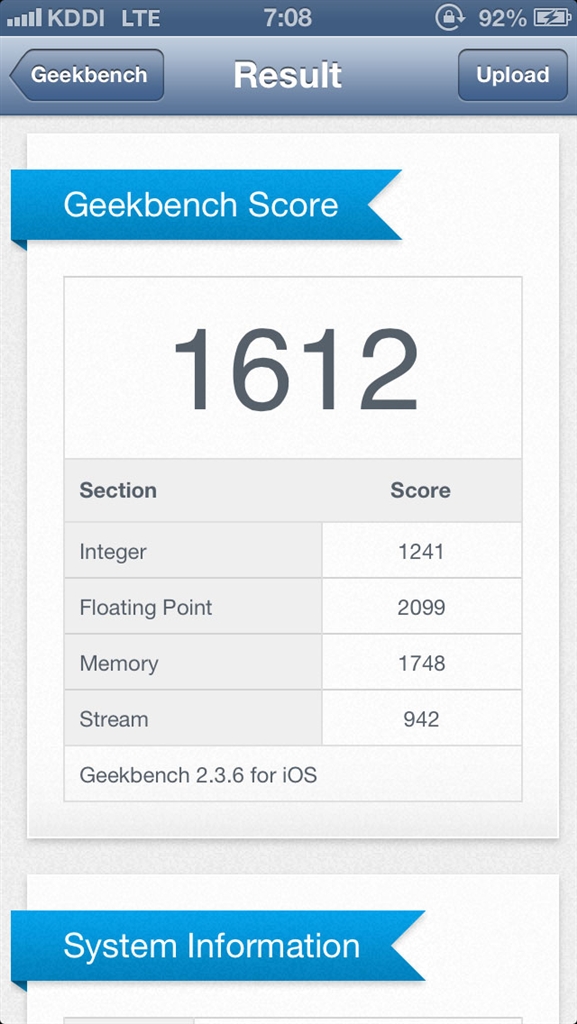Tap the Geekbench 2.3.6 for iOS footer

[x=198, y=775]
